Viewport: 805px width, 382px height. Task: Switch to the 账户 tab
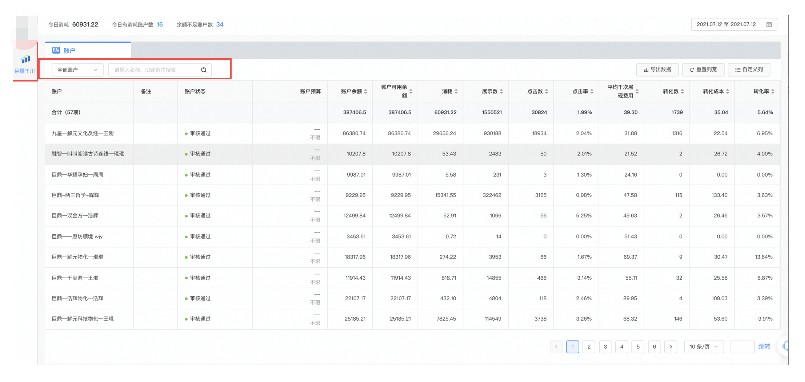pyautogui.click(x=88, y=50)
